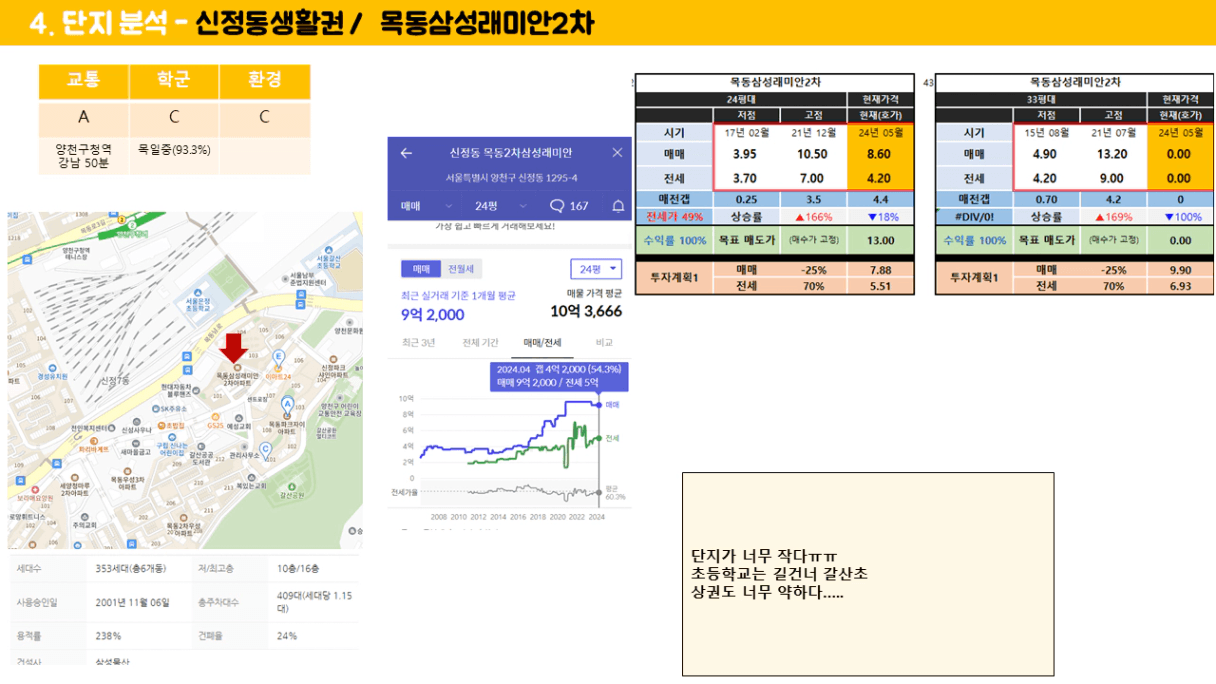This screenshot has width=1216, height=684.
Task: Close the 신정동 목동2차삼성래미안 panel
Action: [x=617, y=153]
